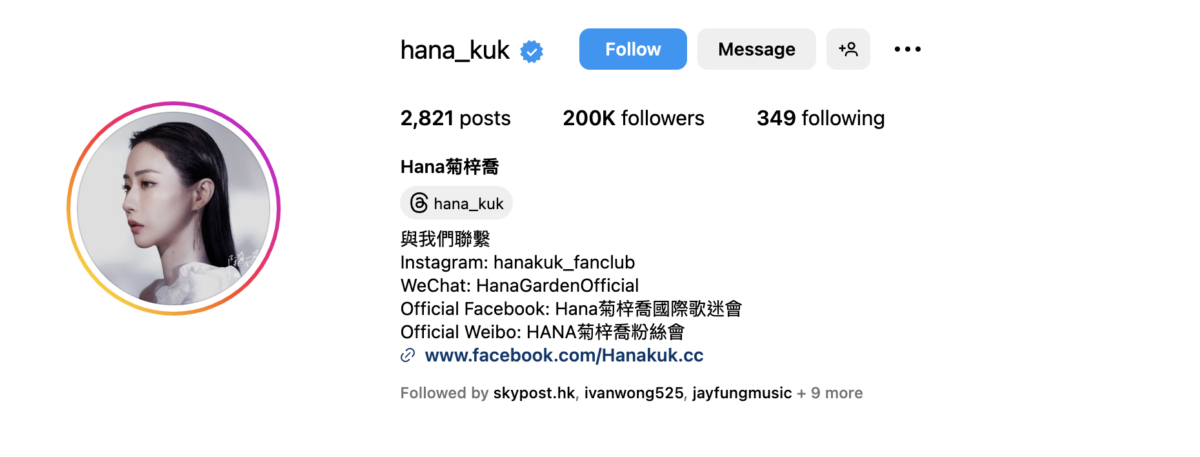The image size is (1200, 457).
Task: Click the link chain icon beside URL
Action: coord(408,355)
